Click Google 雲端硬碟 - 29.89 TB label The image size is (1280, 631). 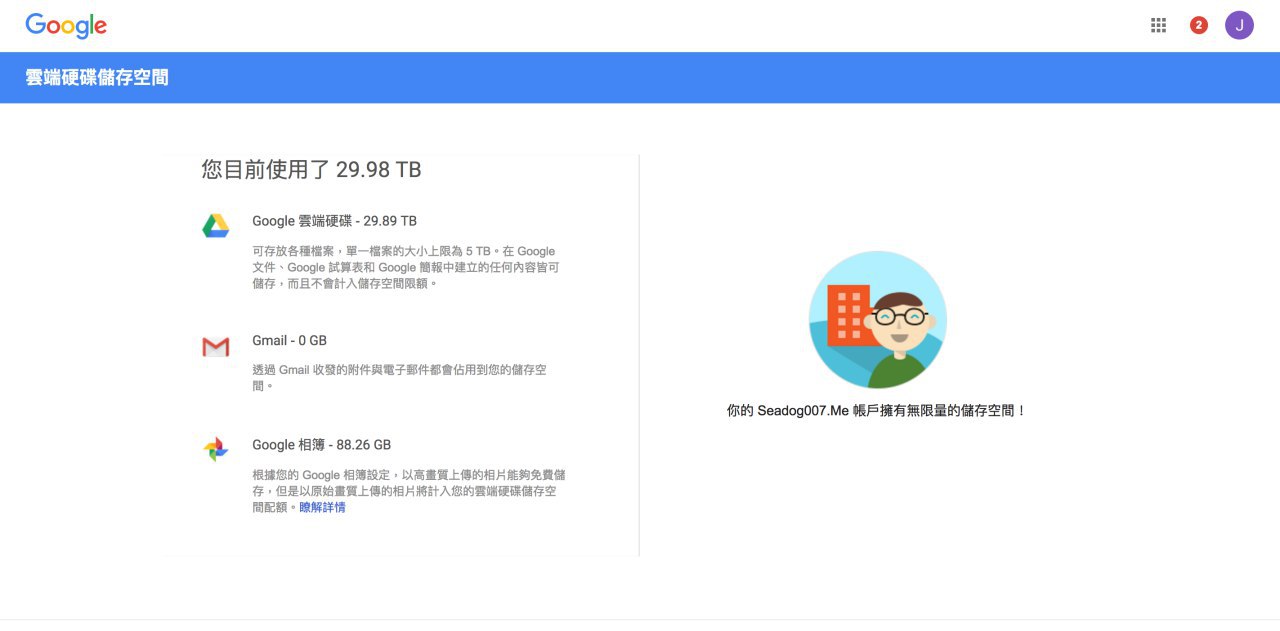334,221
